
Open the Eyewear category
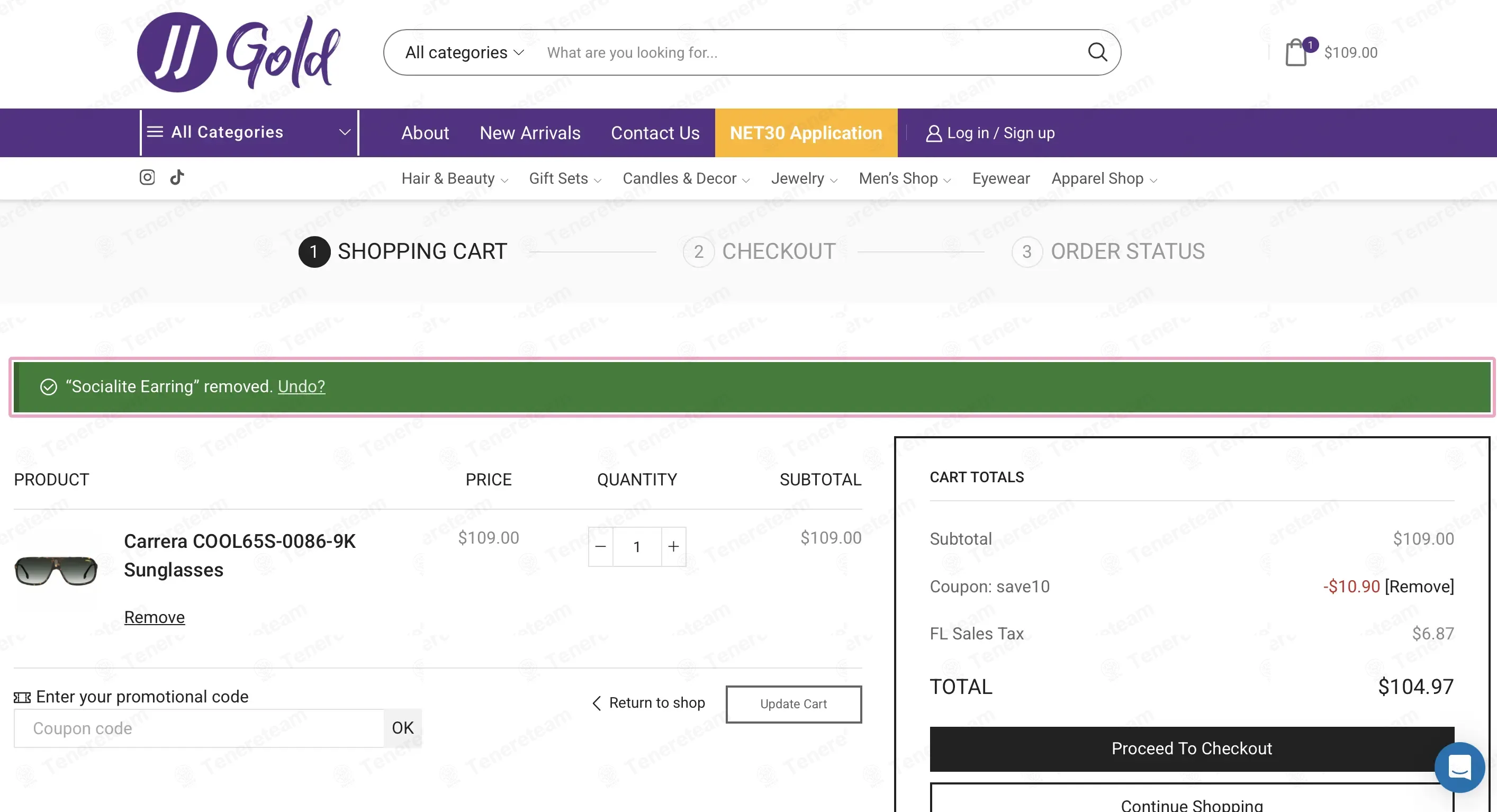[1000, 178]
